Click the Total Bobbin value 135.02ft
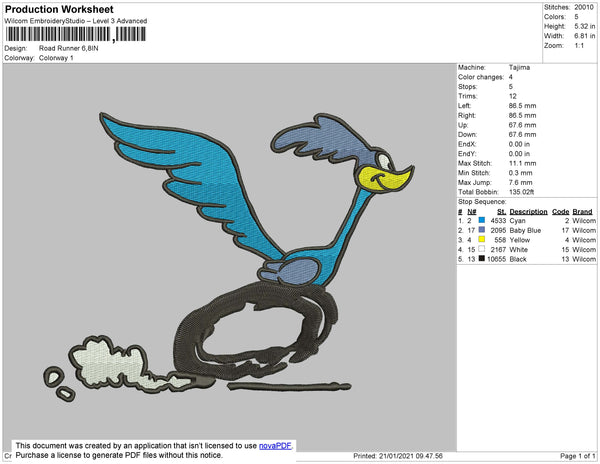The width and height of the screenshot is (600, 464). click(x=521, y=192)
